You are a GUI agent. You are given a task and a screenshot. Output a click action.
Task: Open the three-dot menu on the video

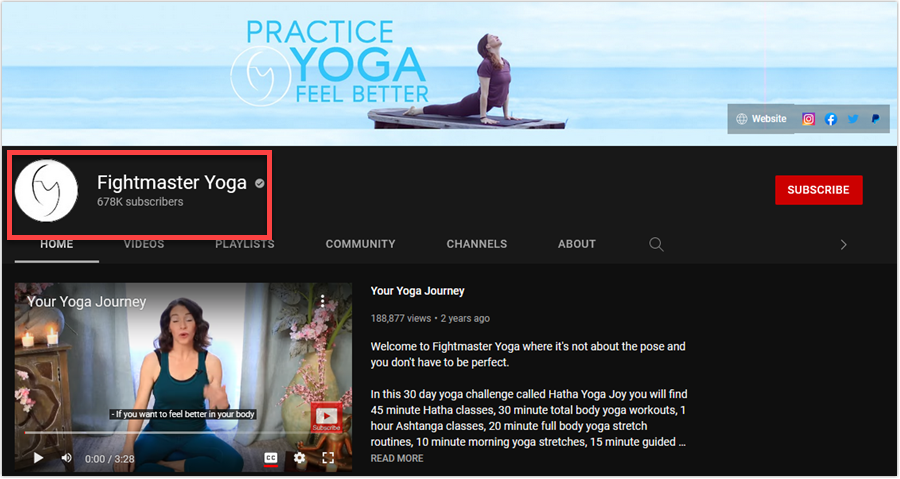(x=323, y=301)
